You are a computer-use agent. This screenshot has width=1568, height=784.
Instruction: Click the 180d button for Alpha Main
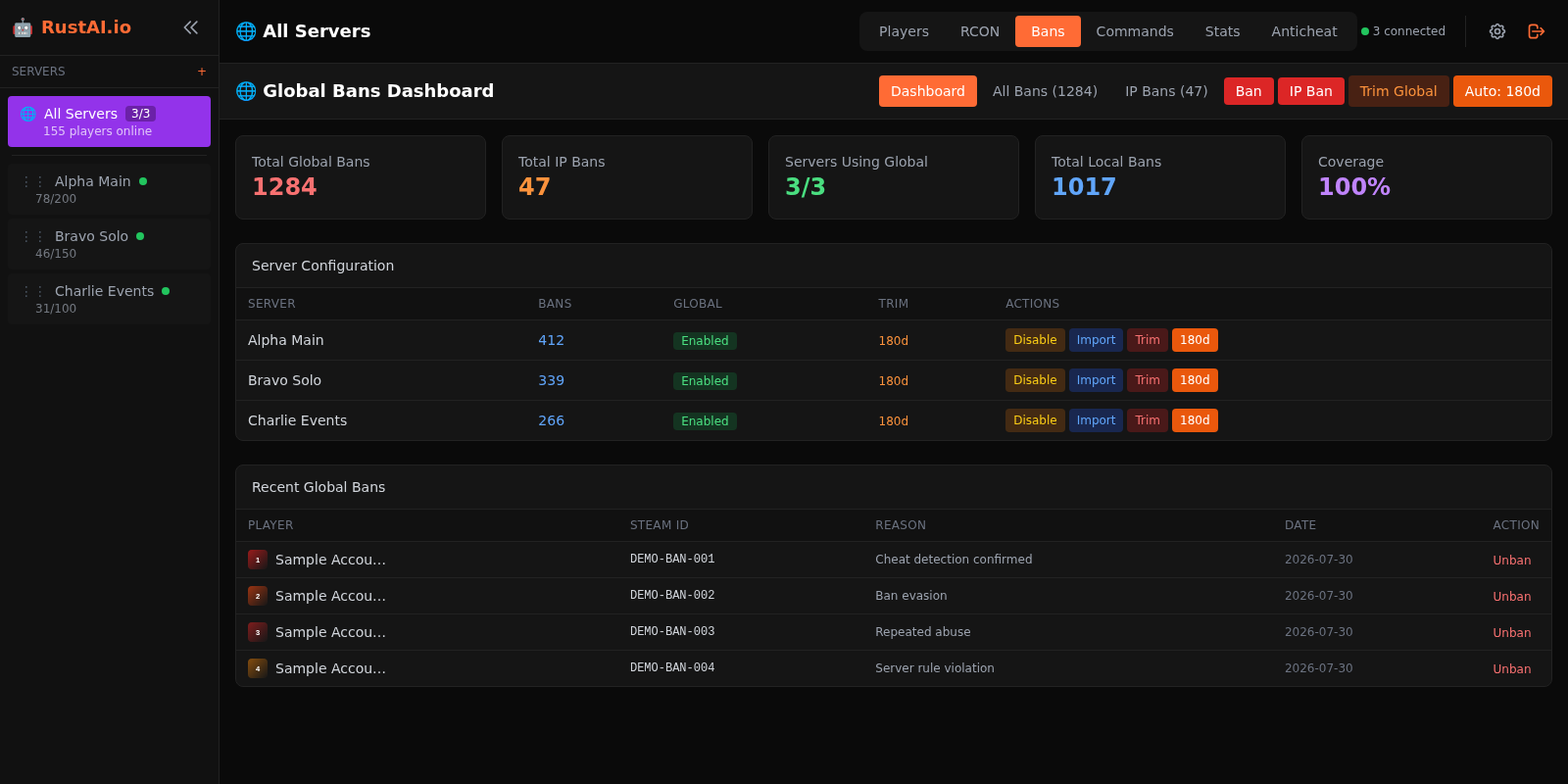pos(1195,340)
